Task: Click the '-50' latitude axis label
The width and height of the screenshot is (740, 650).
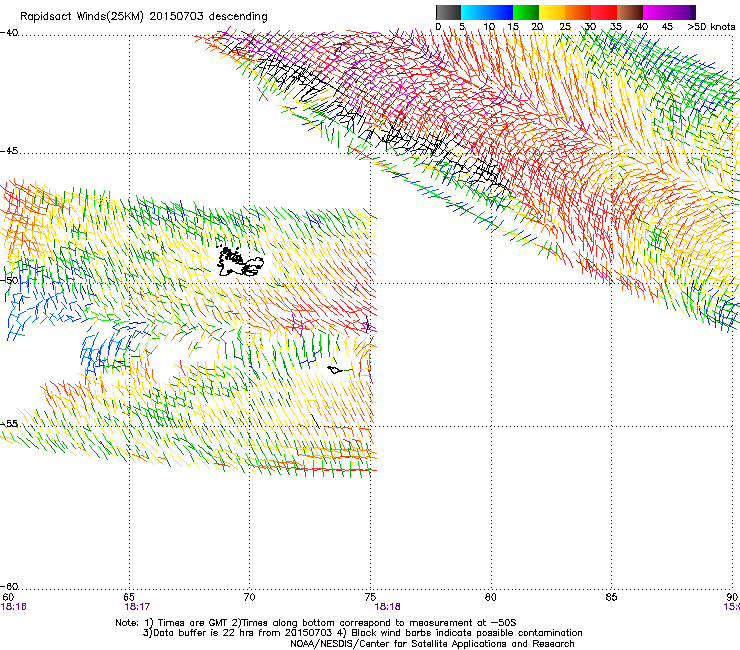Action: coord(9,280)
